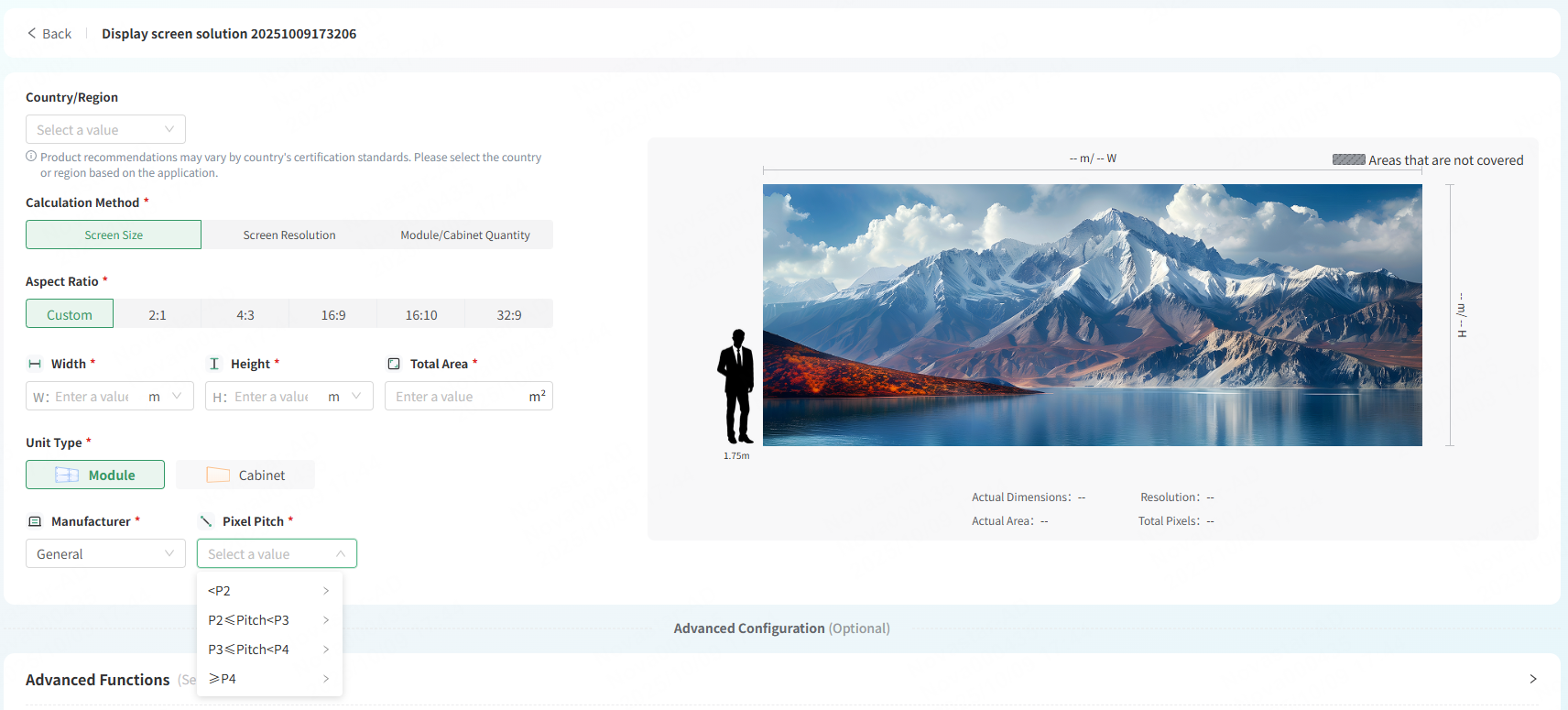Viewport: 1568px width, 710px height.
Task: Click the Manufacturer label icon
Action: pos(35,521)
